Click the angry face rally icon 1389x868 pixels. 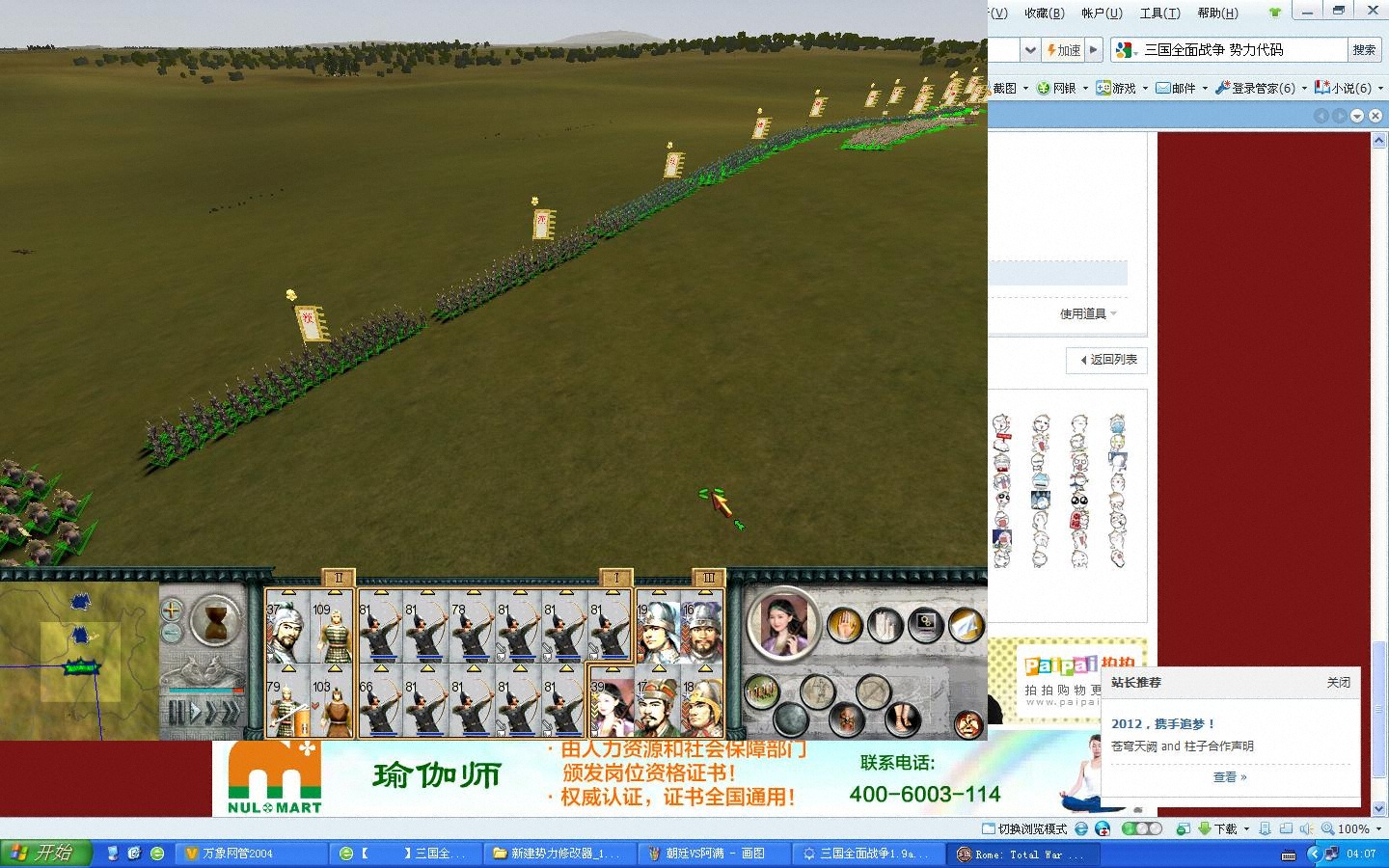(967, 723)
